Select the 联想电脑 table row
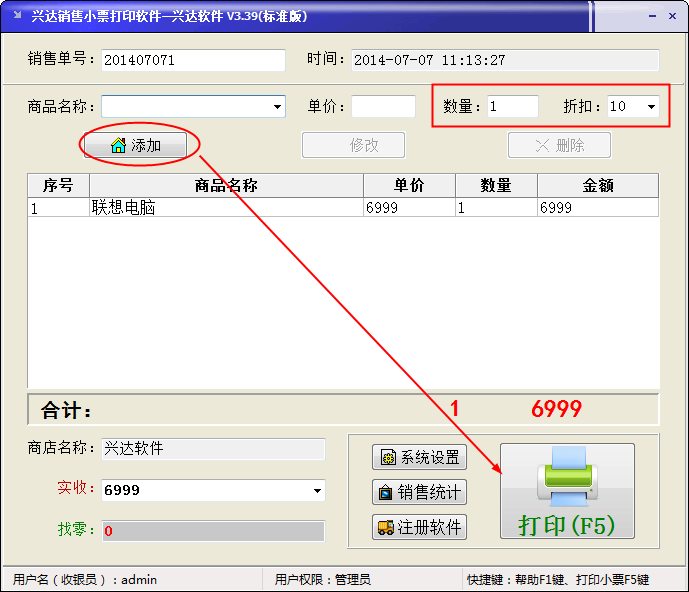 coord(343,207)
